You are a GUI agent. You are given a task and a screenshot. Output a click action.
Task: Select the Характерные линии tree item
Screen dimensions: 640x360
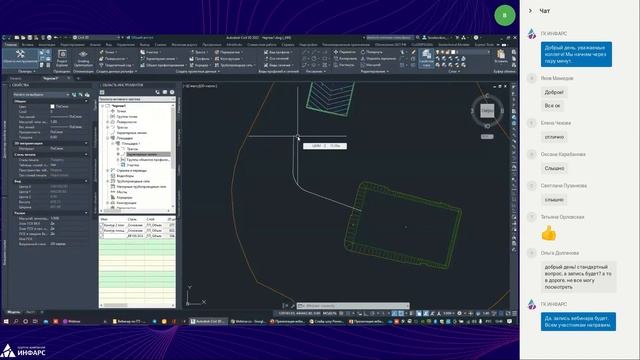(x=141, y=154)
